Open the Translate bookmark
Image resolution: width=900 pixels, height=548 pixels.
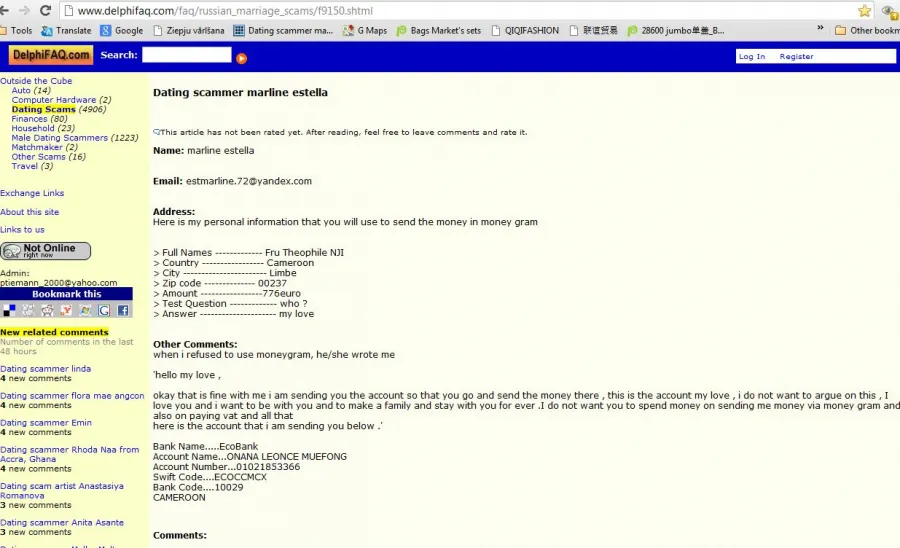pos(67,30)
